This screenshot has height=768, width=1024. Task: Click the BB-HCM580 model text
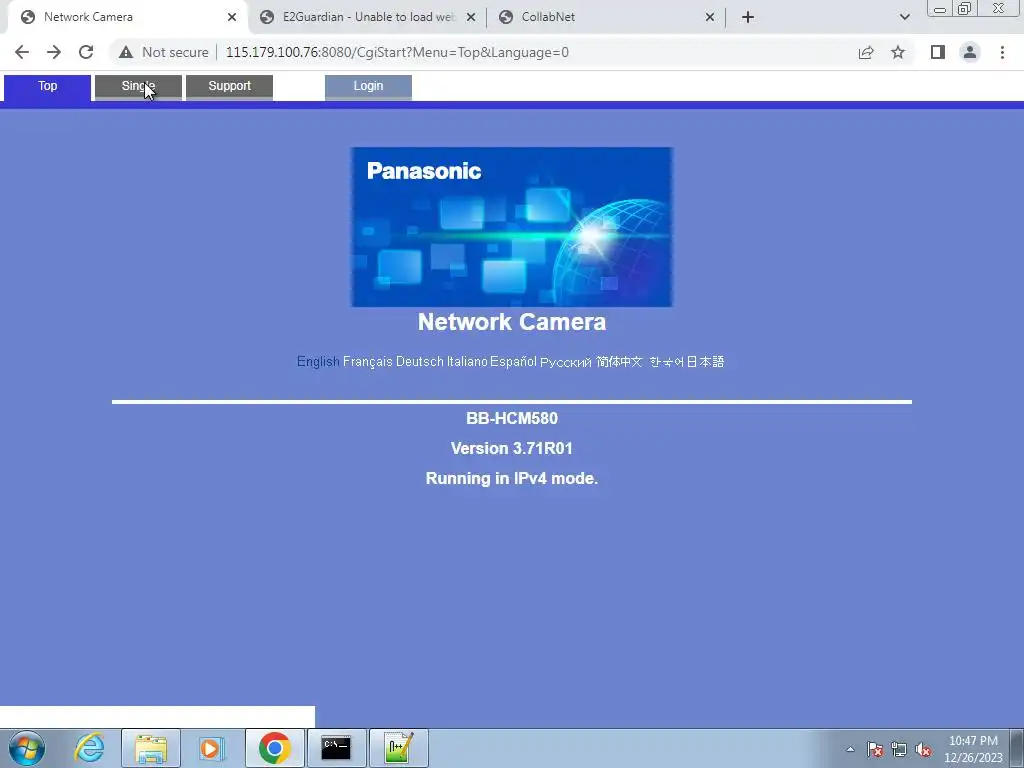click(512, 419)
